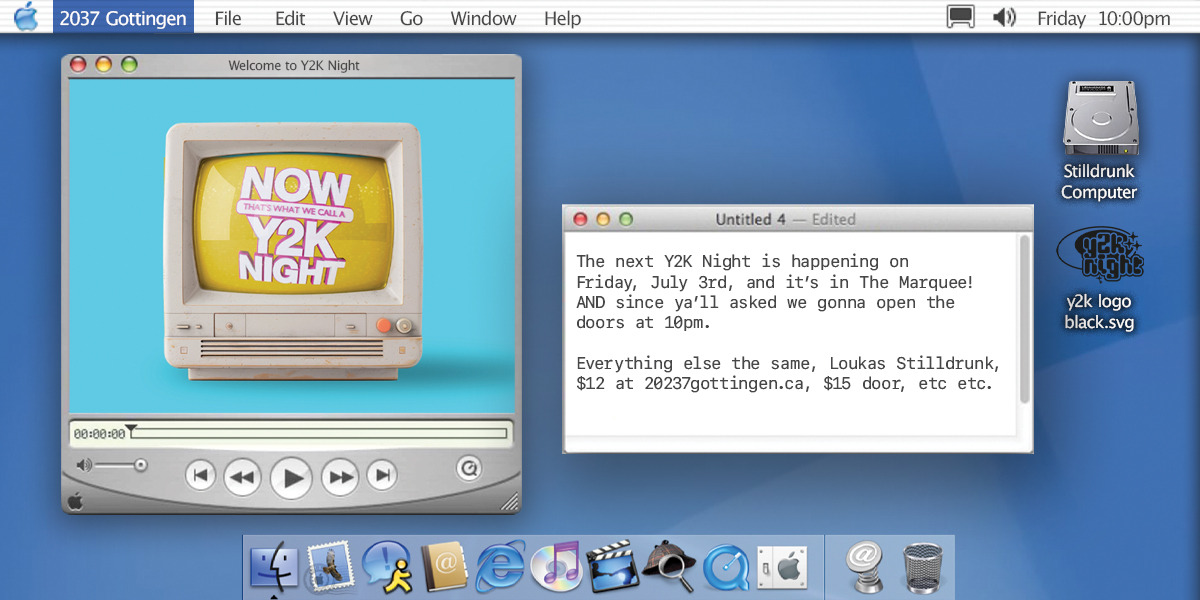Open System Preferences in the dock

coord(781,568)
